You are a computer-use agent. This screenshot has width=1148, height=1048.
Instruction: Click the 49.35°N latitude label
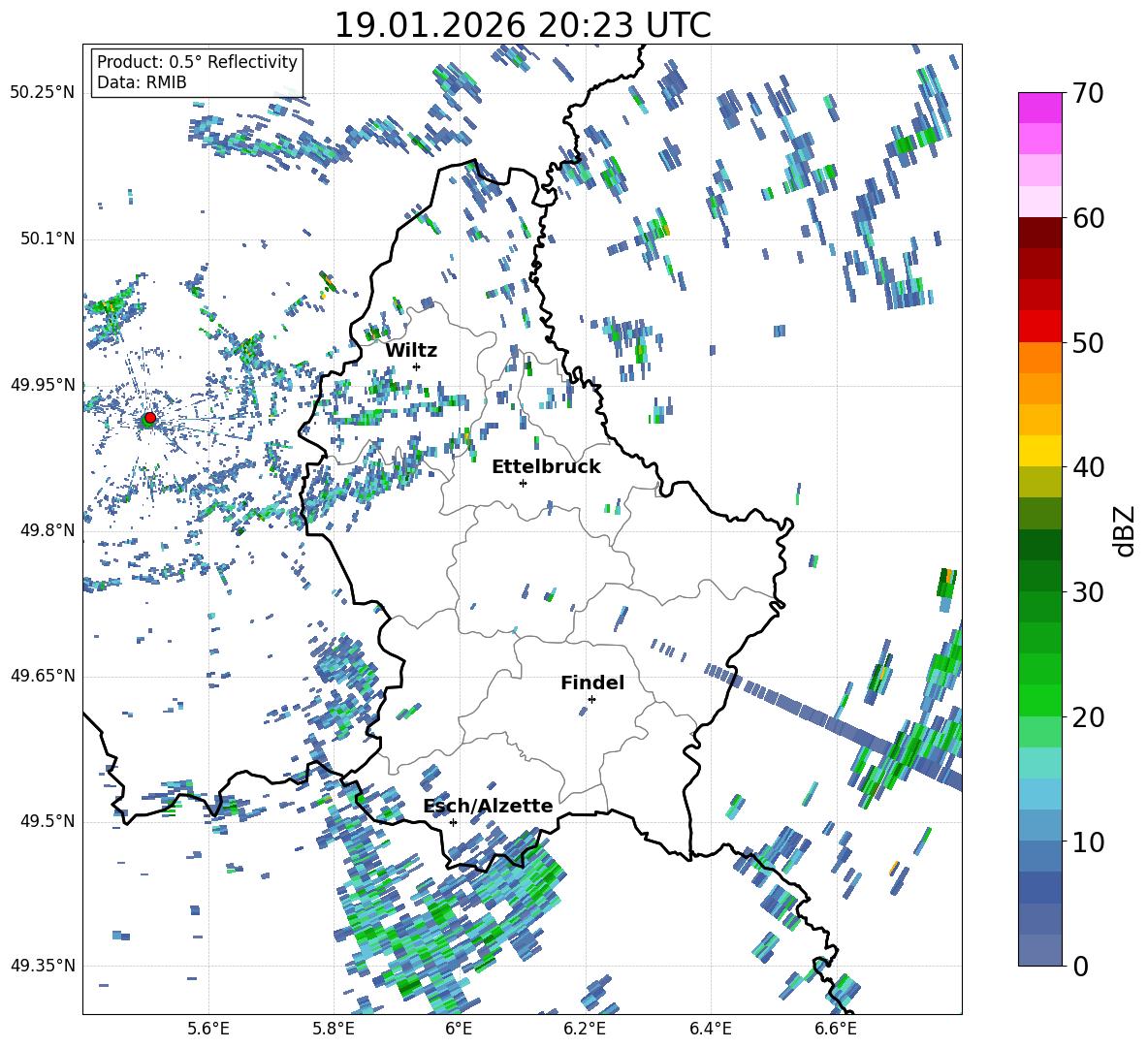tap(43, 966)
